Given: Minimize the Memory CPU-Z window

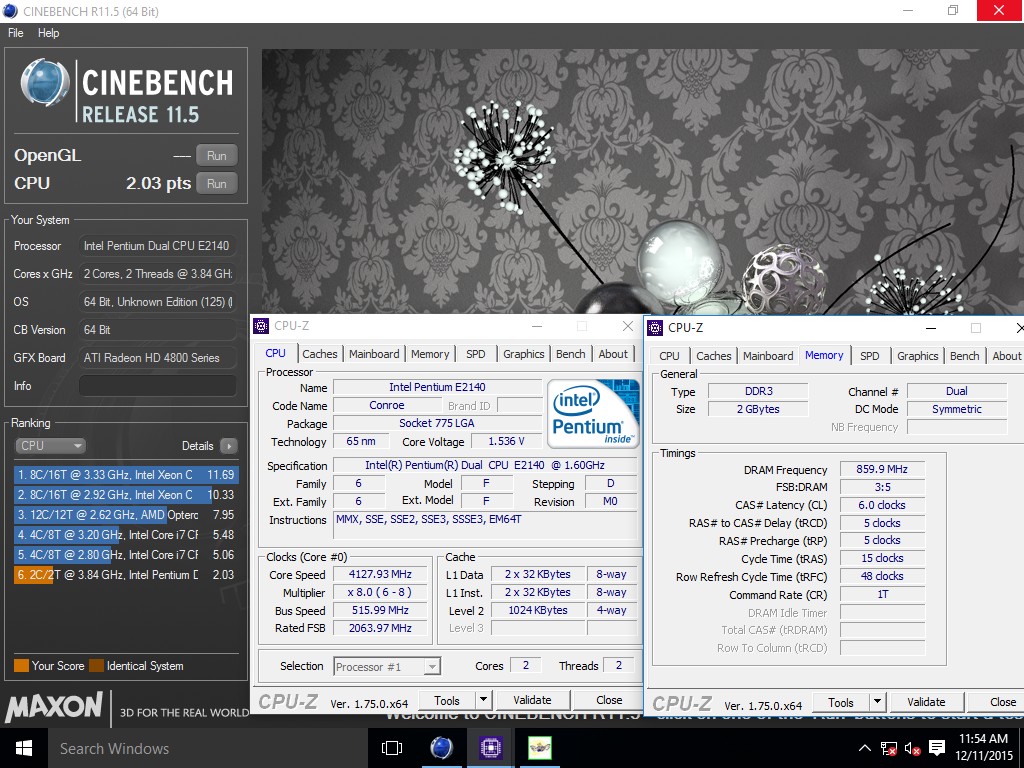Looking at the screenshot, I should pyautogui.click(x=931, y=328).
